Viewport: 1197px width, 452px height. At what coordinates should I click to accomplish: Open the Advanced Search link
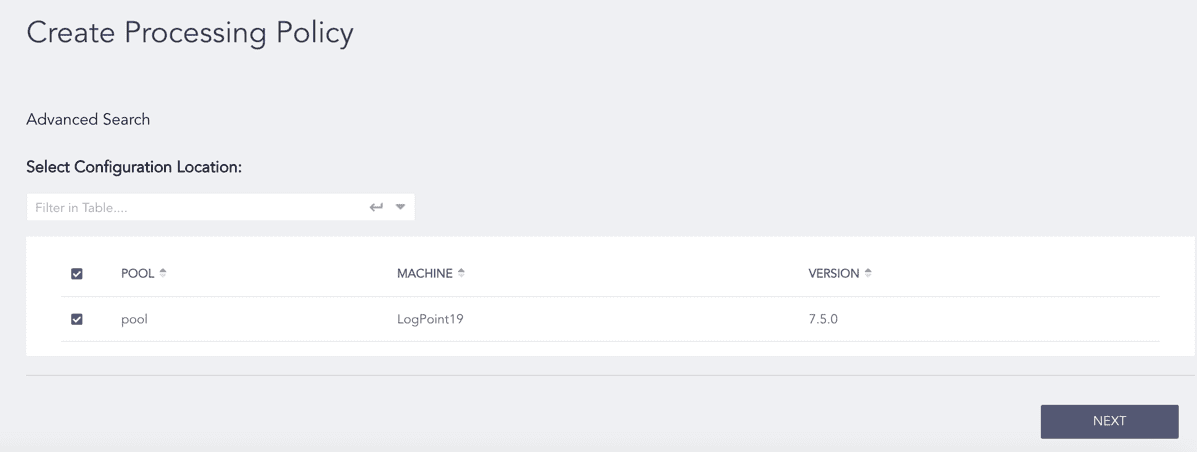point(88,119)
